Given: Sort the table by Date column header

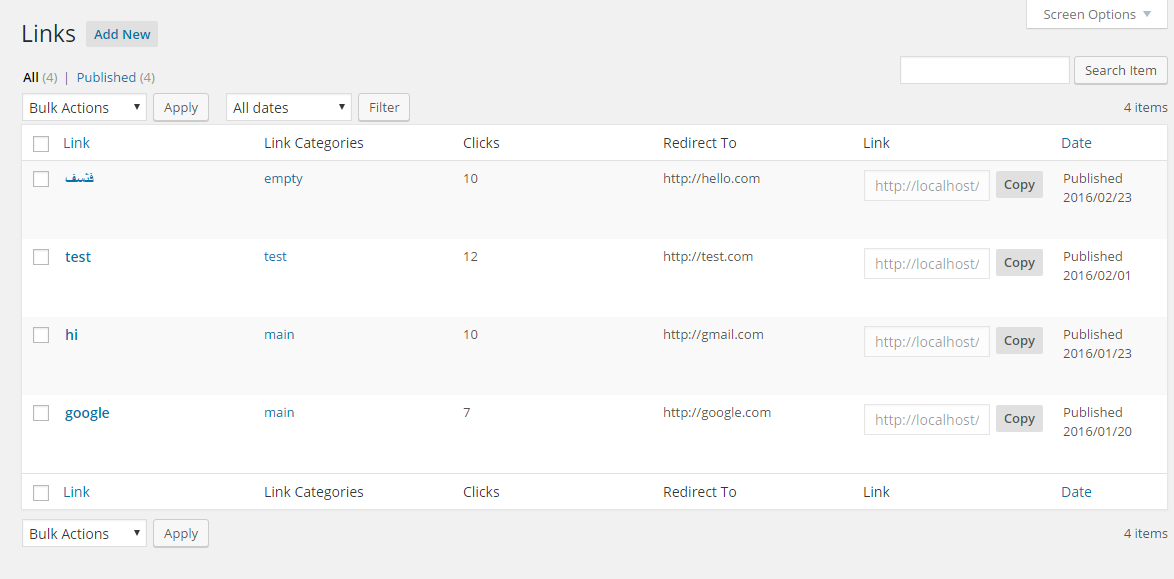Looking at the screenshot, I should click(1076, 143).
